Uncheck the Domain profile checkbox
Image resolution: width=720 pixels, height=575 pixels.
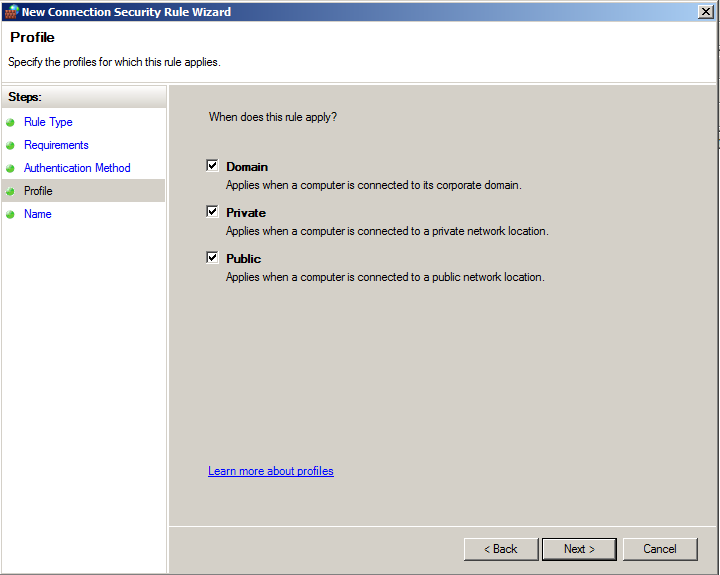[212, 166]
